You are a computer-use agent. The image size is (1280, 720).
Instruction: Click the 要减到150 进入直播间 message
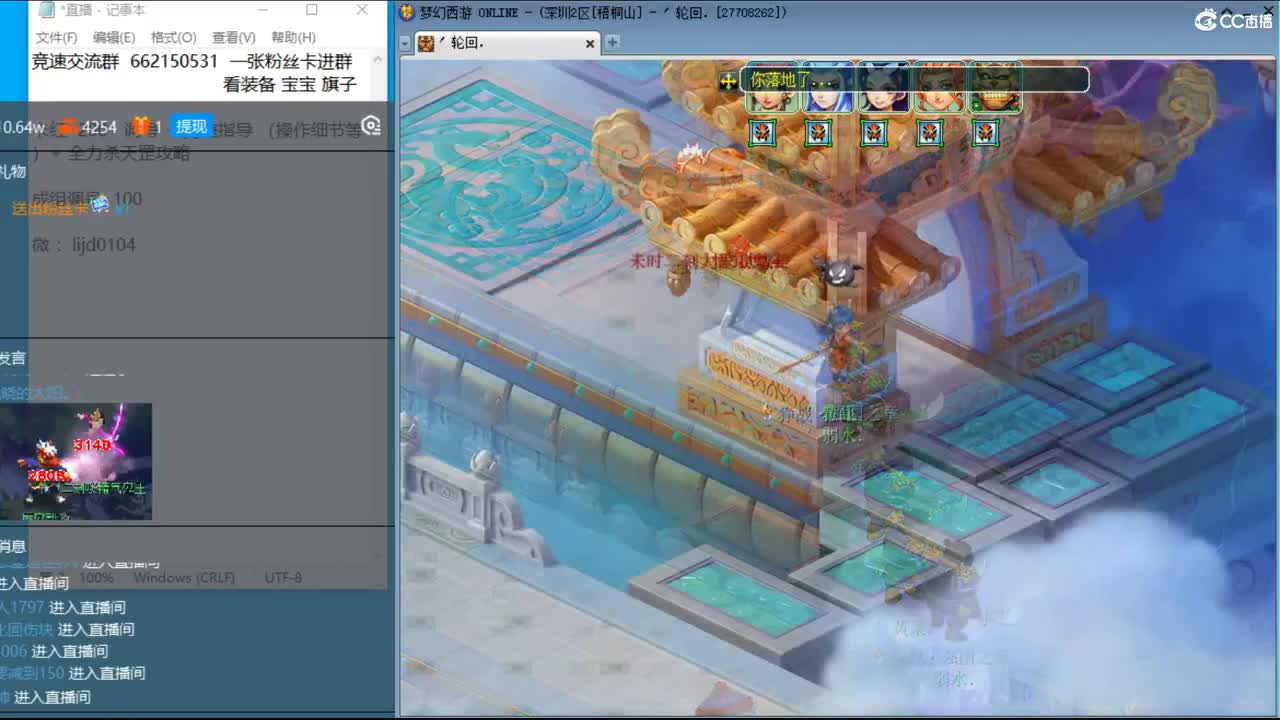point(72,673)
